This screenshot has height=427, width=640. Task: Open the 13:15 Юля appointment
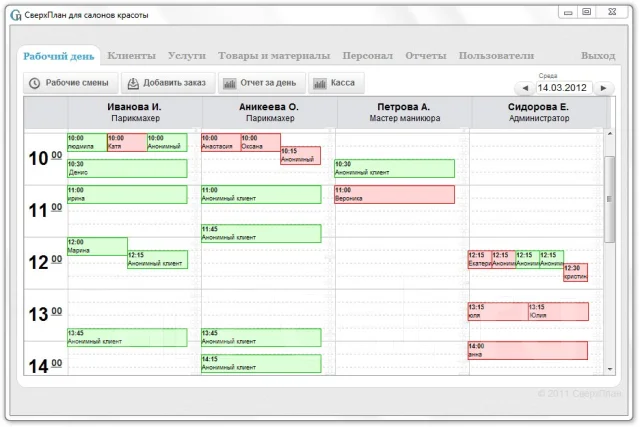498,311
